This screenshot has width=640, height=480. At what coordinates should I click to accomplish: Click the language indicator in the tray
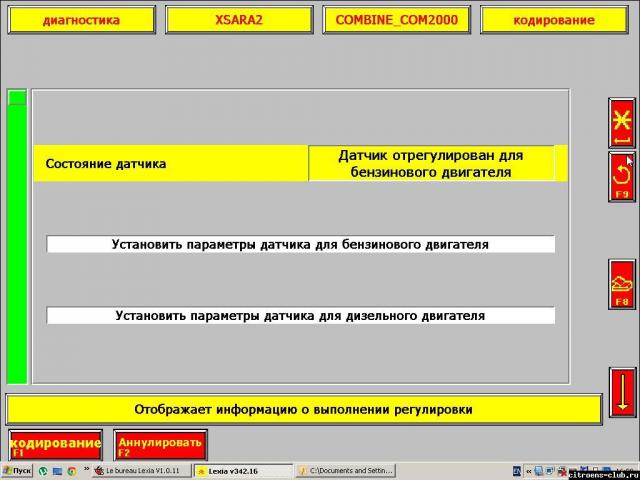[x=516, y=471]
